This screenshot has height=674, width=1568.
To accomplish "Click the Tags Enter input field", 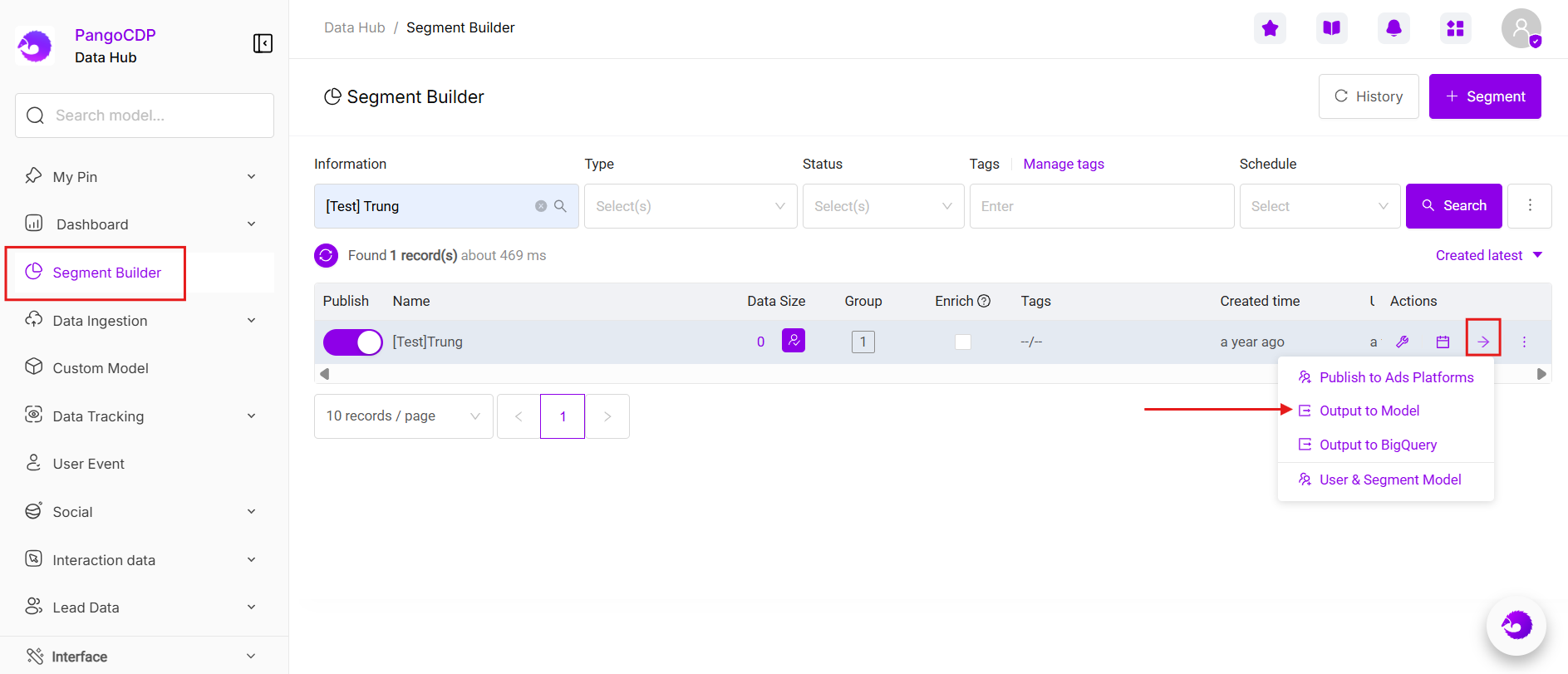I will (x=1102, y=206).
